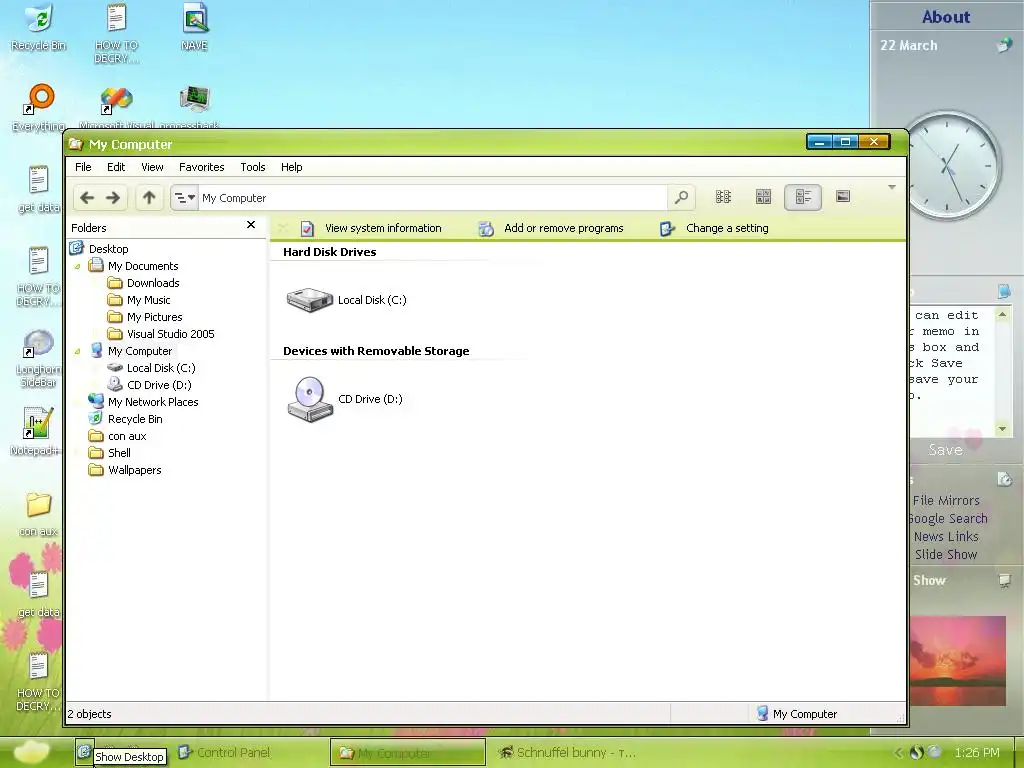Click the sidebar calendar icon next to 22 March
The image size is (1024, 768).
1004,45
